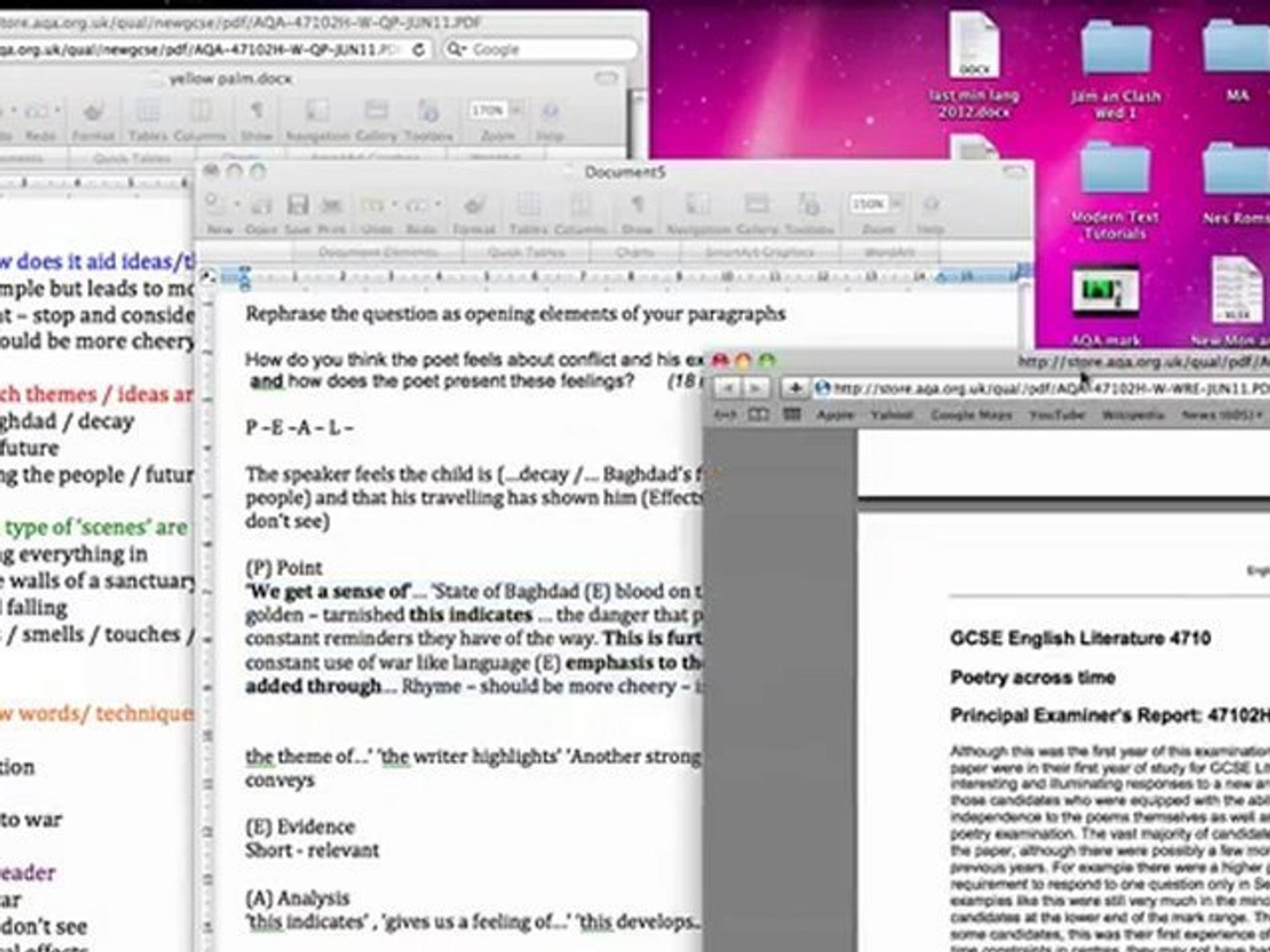Open the New icon's dropdown arrow in Document5
This screenshot has width=1270, height=952.
[235, 206]
